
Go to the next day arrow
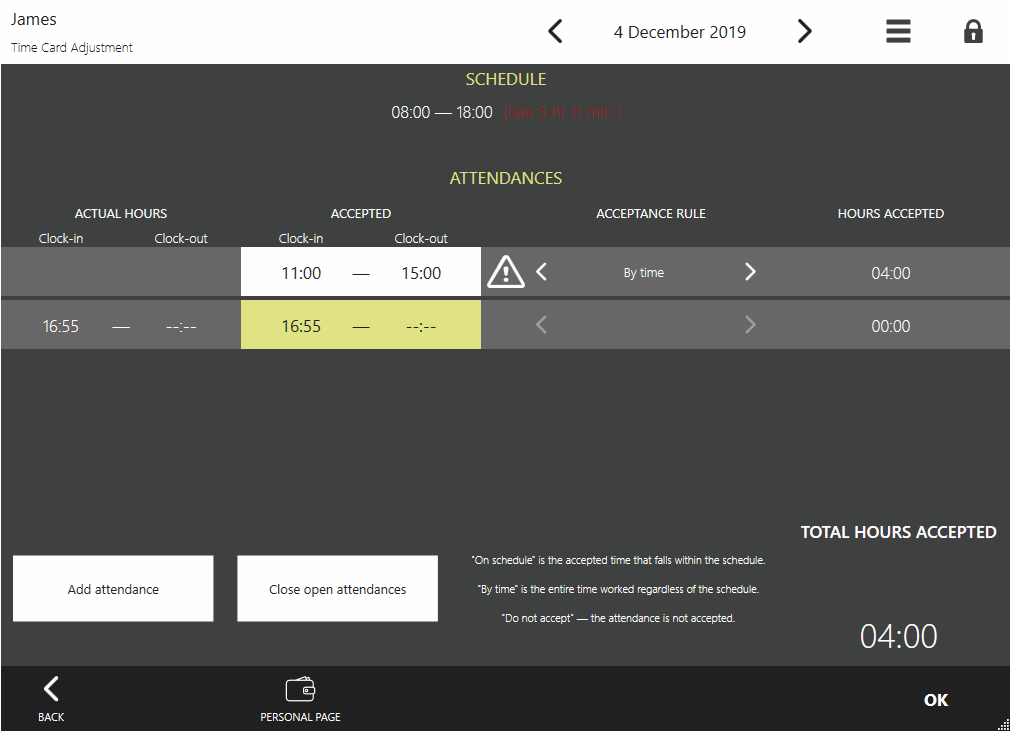[x=804, y=32]
